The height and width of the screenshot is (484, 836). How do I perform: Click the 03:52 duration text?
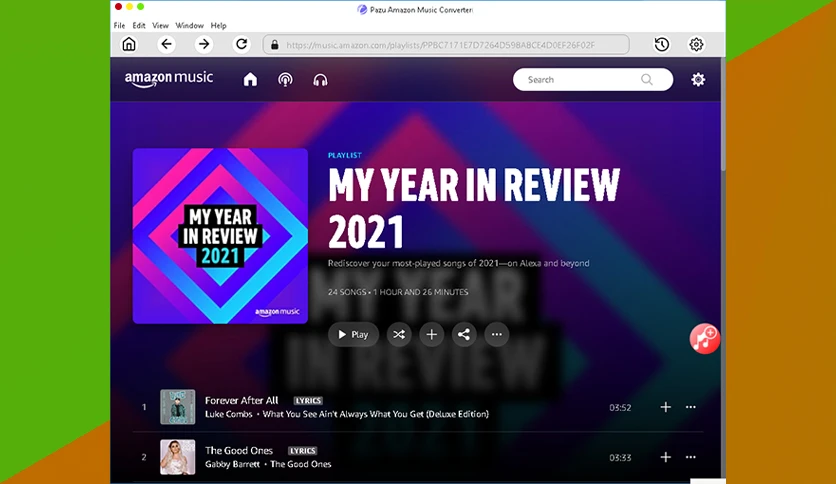point(620,408)
